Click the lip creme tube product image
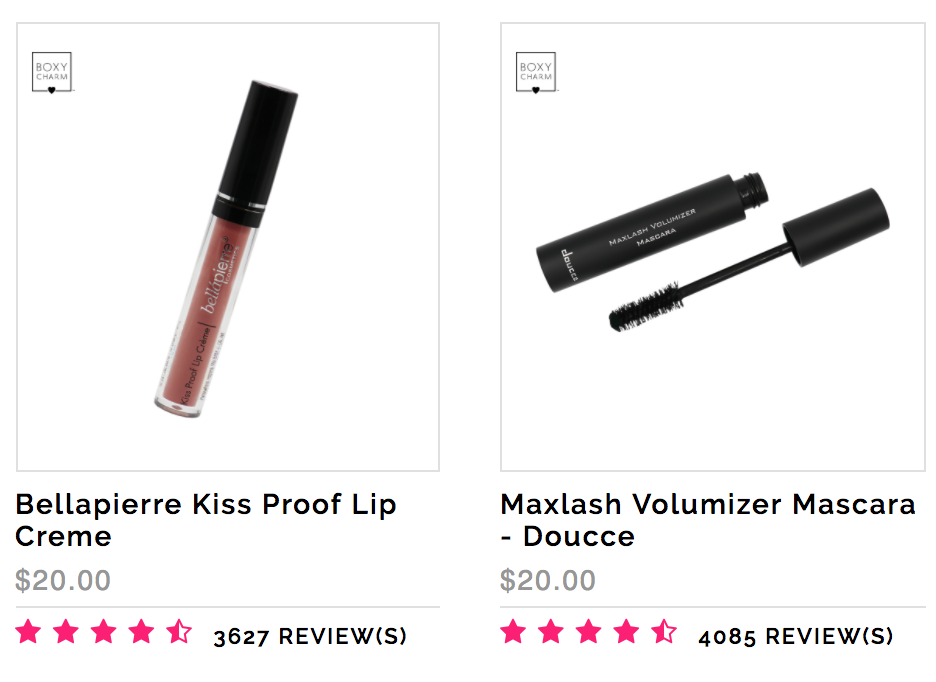This screenshot has width=936, height=682. pos(227,248)
